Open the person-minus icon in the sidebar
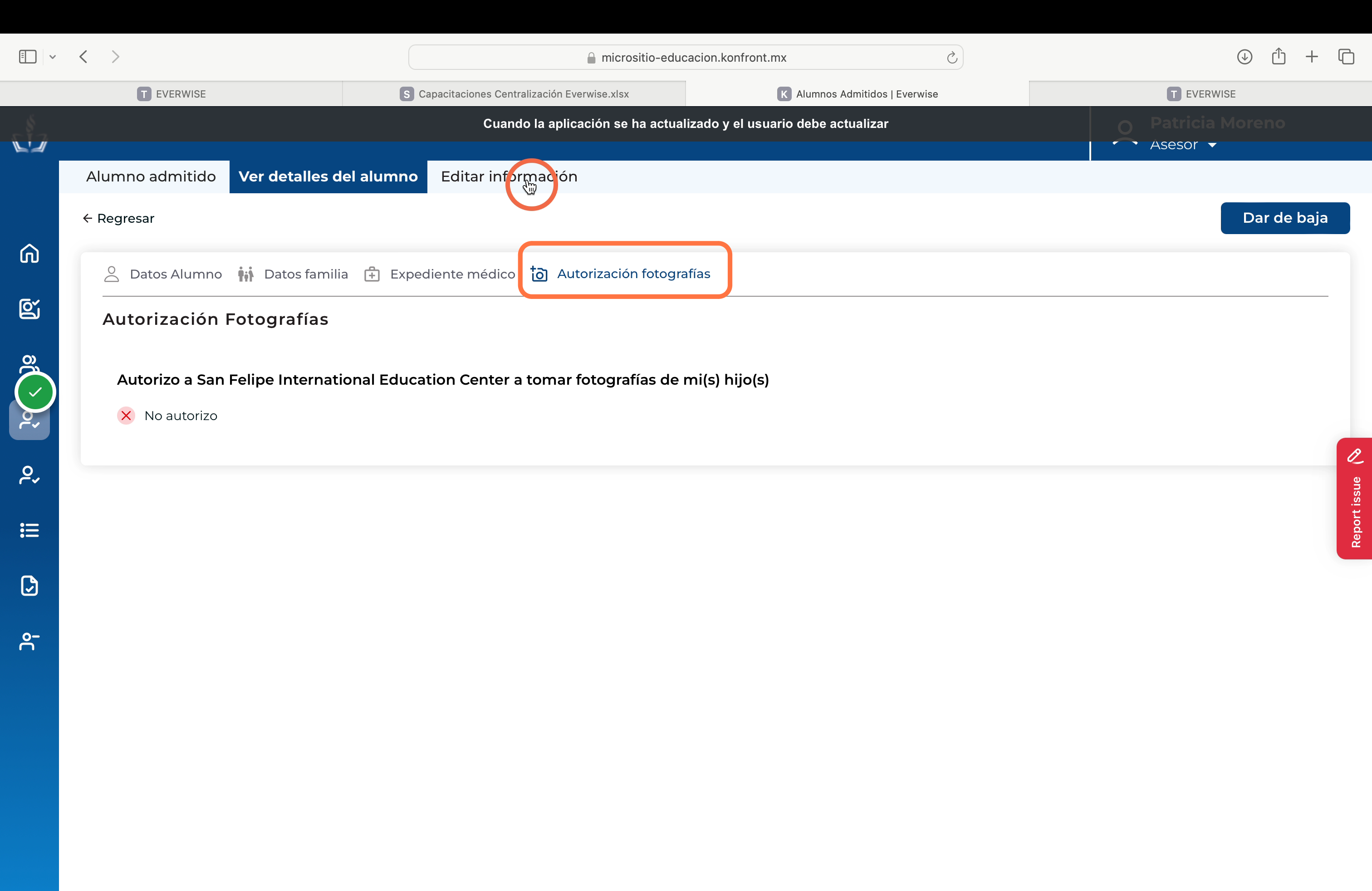 click(x=29, y=641)
